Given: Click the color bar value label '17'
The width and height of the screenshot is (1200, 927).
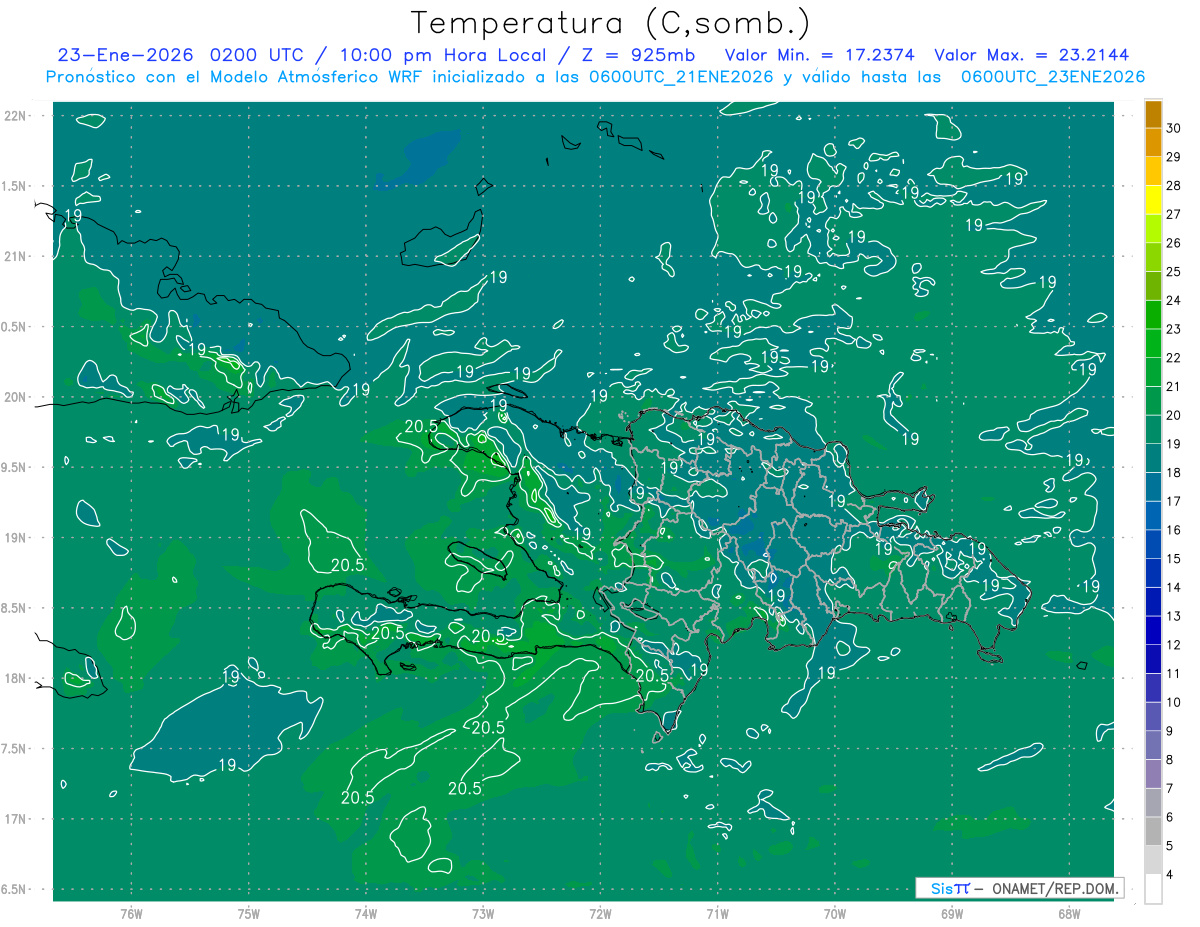Looking at the screenshot, I should click(x=1174, y=501).
